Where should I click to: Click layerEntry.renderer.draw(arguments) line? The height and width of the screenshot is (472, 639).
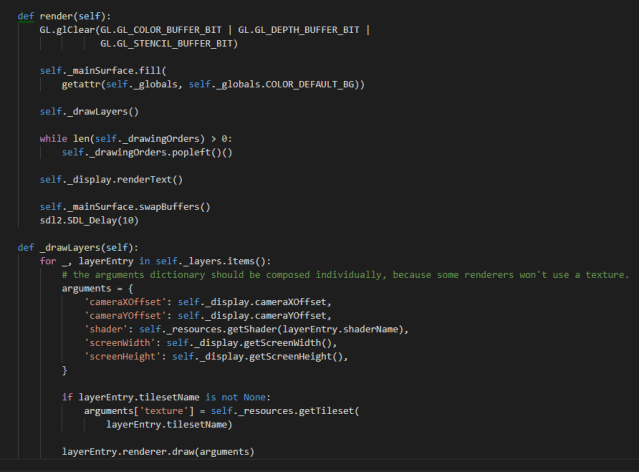158,451
